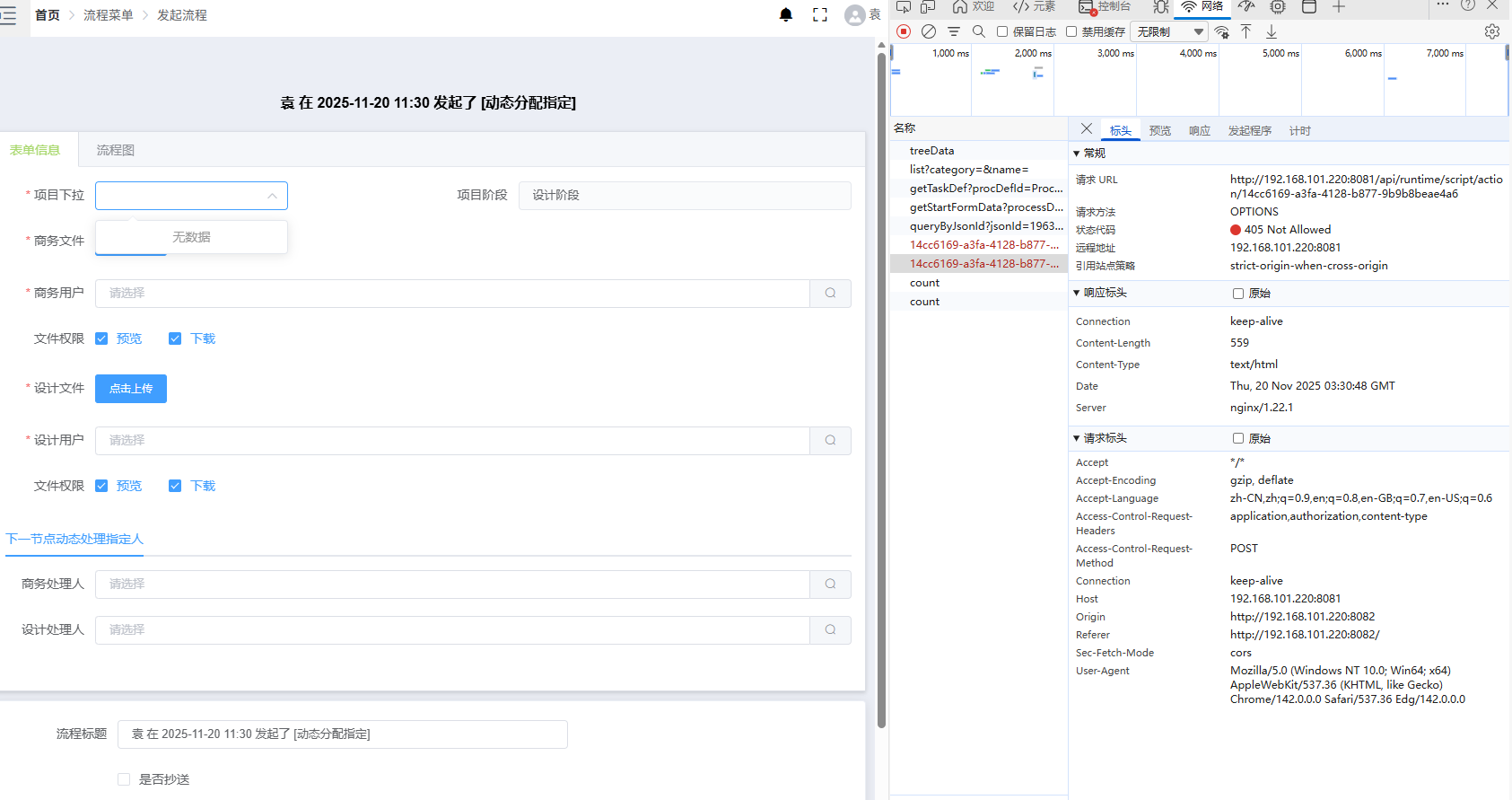Screen dimensions: 1512x800
Task: Open network search magnifier
Action: coord(979,31)
